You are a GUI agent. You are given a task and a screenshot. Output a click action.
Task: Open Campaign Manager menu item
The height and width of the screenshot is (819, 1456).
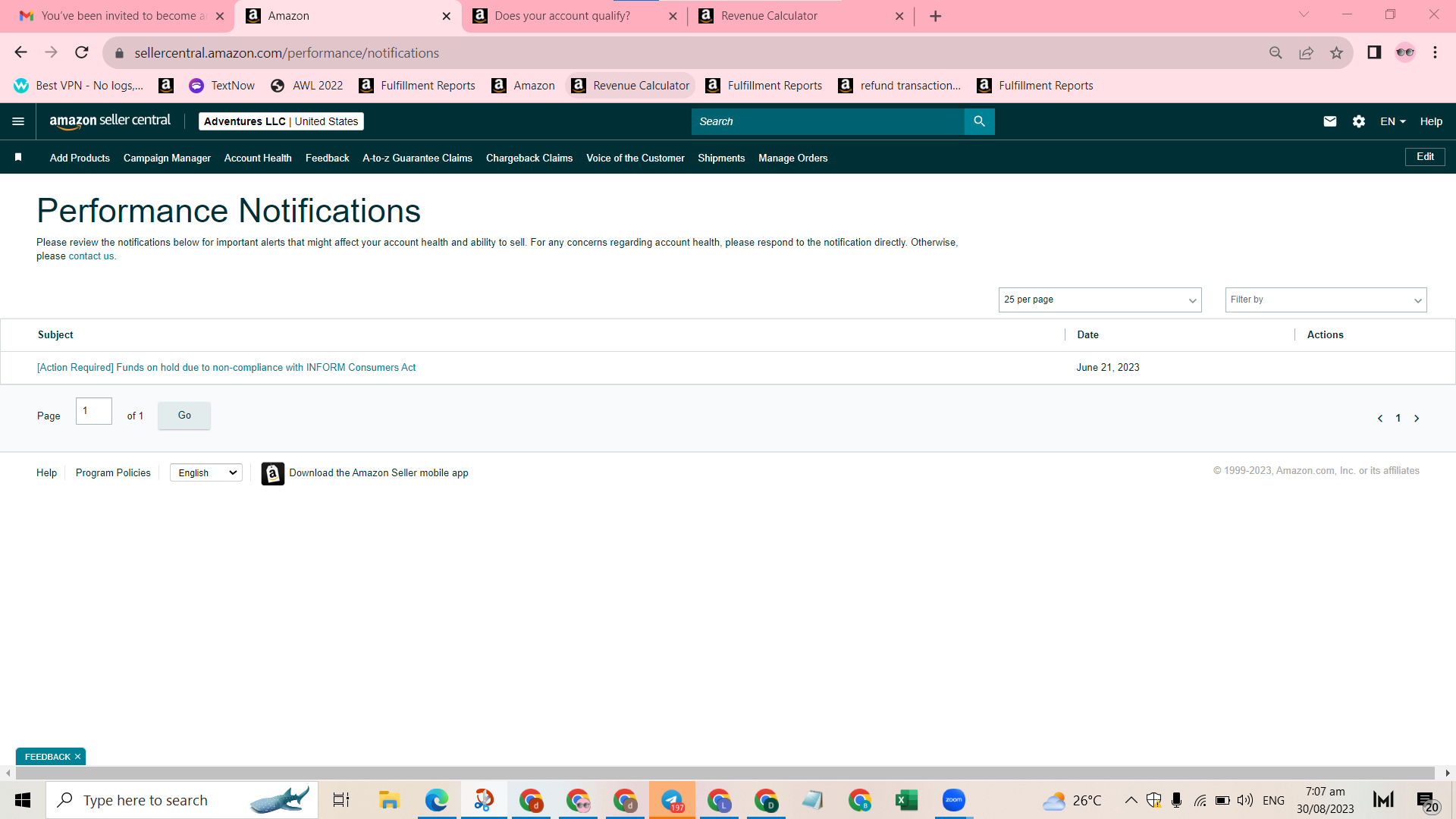click(x=167, y=158)
